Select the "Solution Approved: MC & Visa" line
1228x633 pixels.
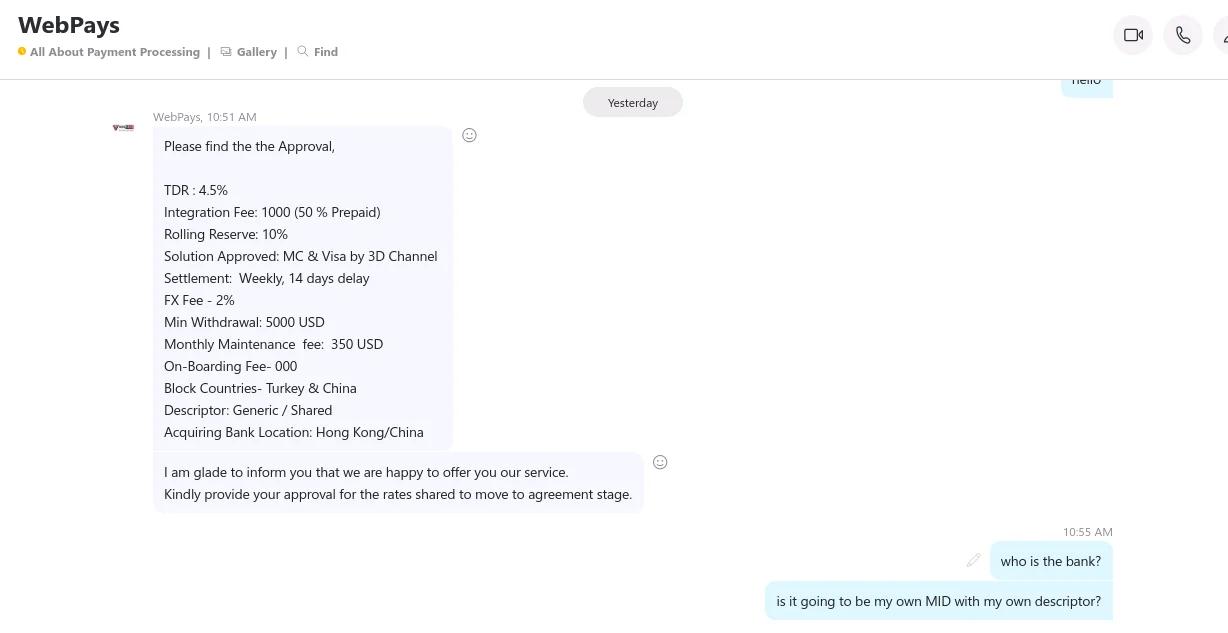click(x=301, y=256)
